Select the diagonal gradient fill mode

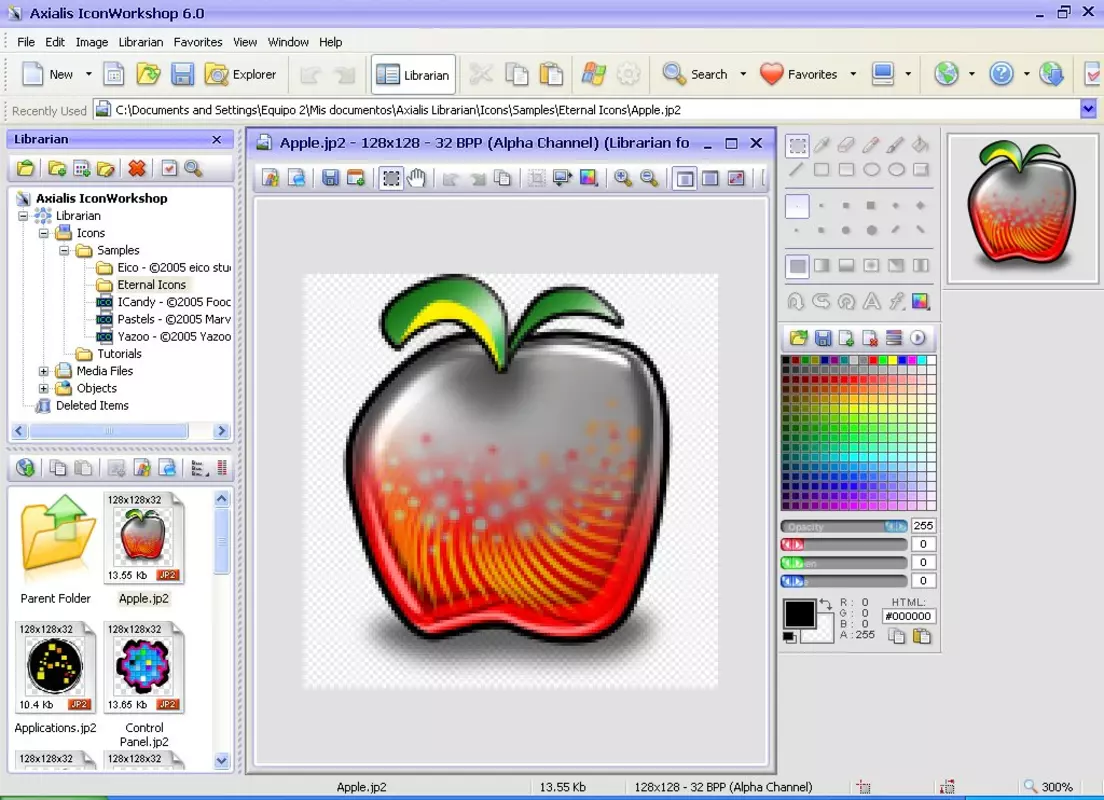coord(896,265)
